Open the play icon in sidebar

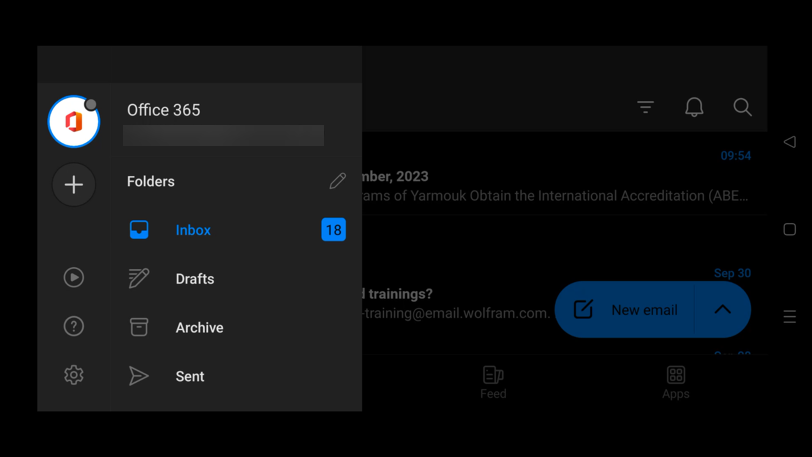74,277
